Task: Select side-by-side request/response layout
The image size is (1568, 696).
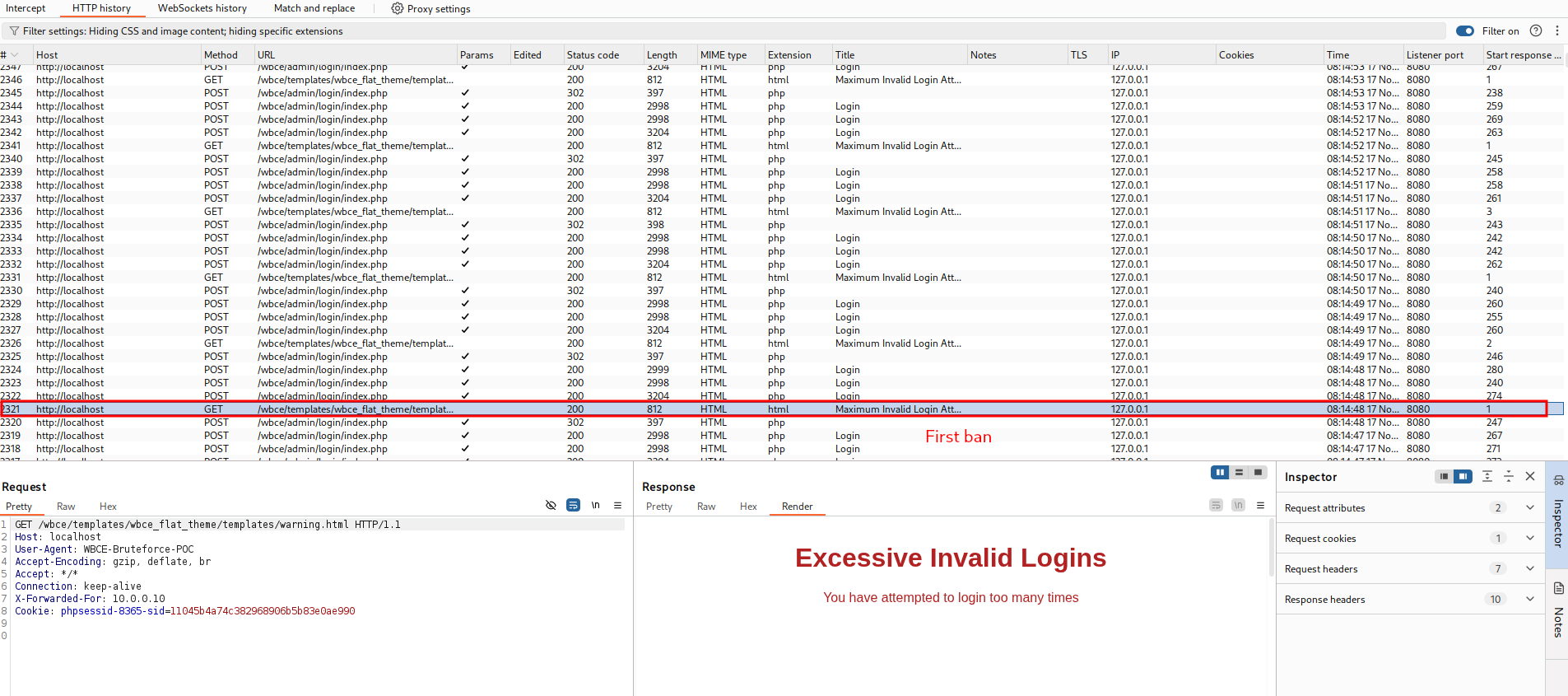Action: pyautogui.click(x=1220, y=472)
